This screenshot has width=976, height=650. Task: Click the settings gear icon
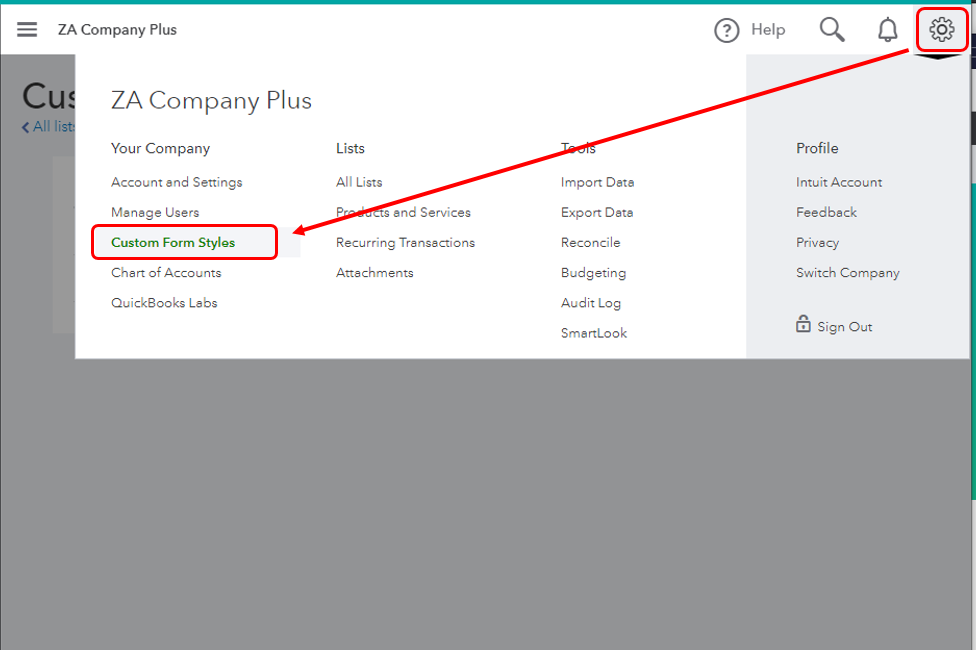[x=942, y=29]
